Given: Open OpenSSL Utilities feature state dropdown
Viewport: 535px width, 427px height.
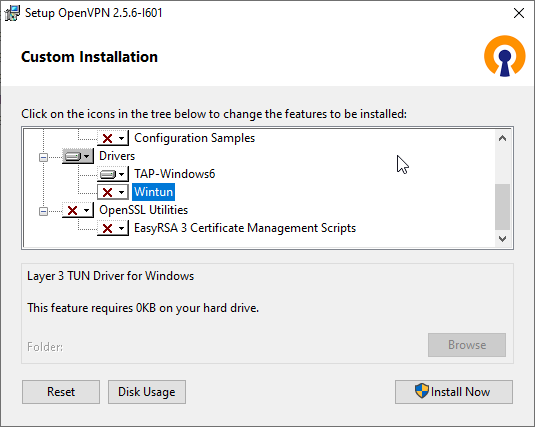Looking at the screenshot, I should [x=78, y=210].
